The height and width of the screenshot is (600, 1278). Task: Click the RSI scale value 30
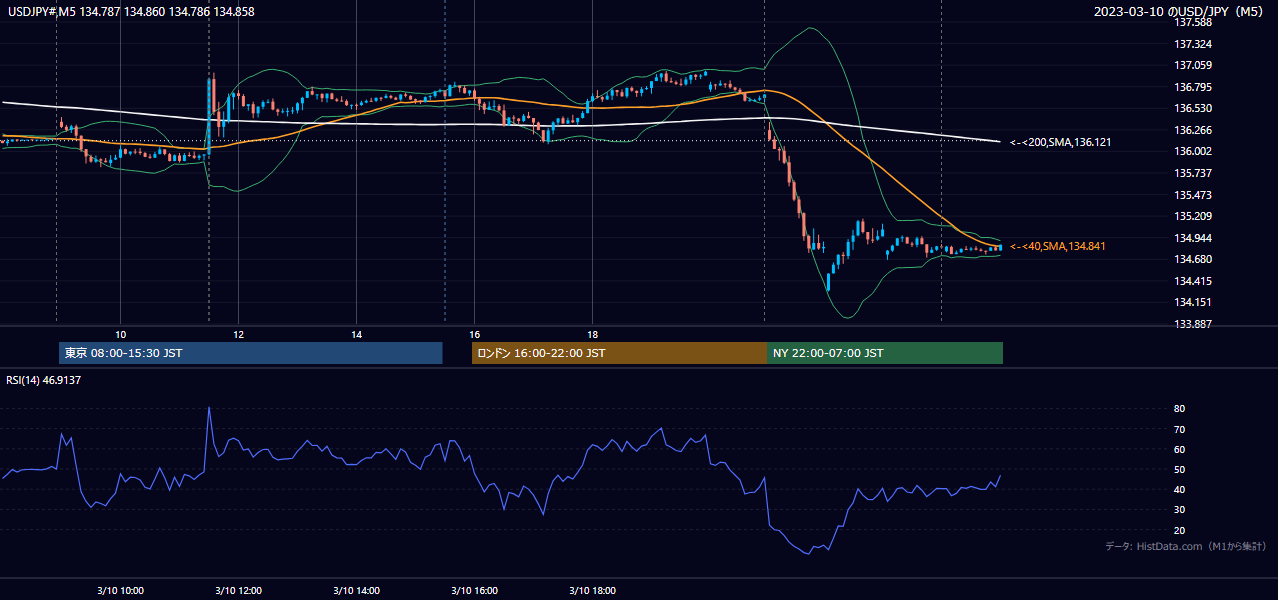click(x=1180, y=510)
